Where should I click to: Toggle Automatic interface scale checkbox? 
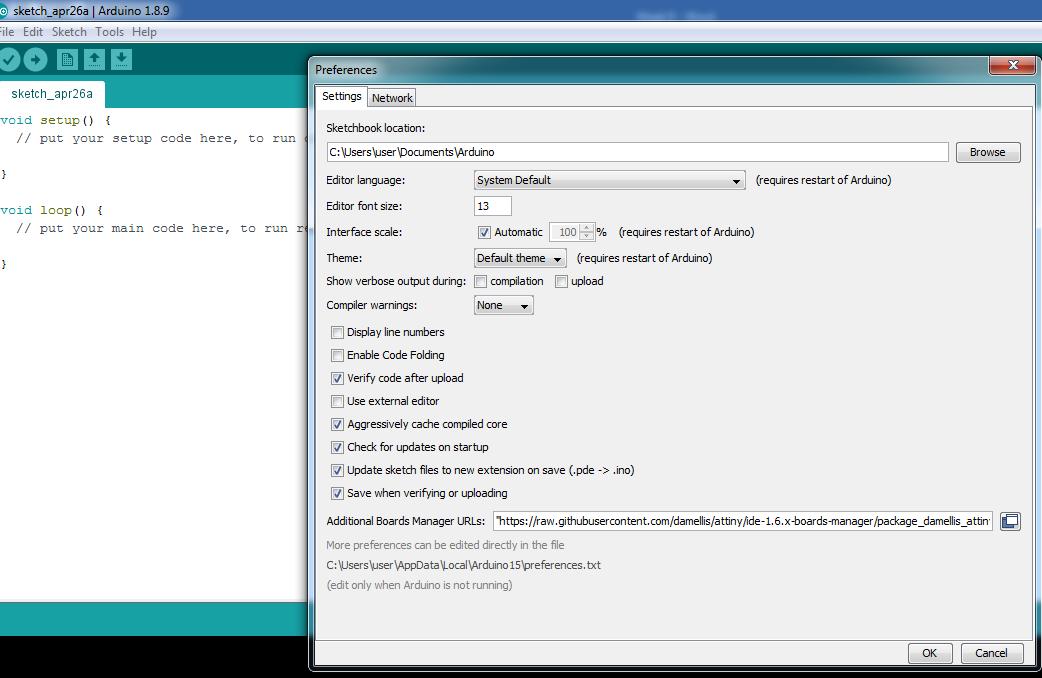tap(484, 233)
